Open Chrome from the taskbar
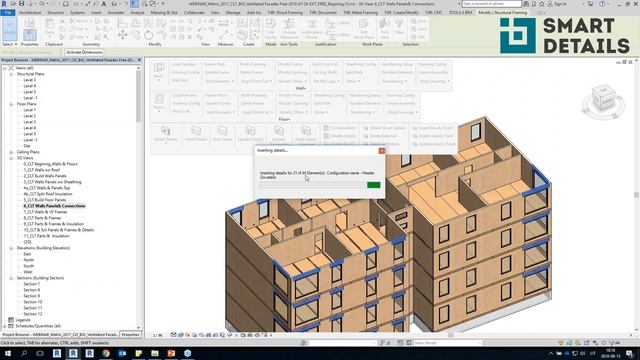Screen dimensions: 640x360 (106, 353)
